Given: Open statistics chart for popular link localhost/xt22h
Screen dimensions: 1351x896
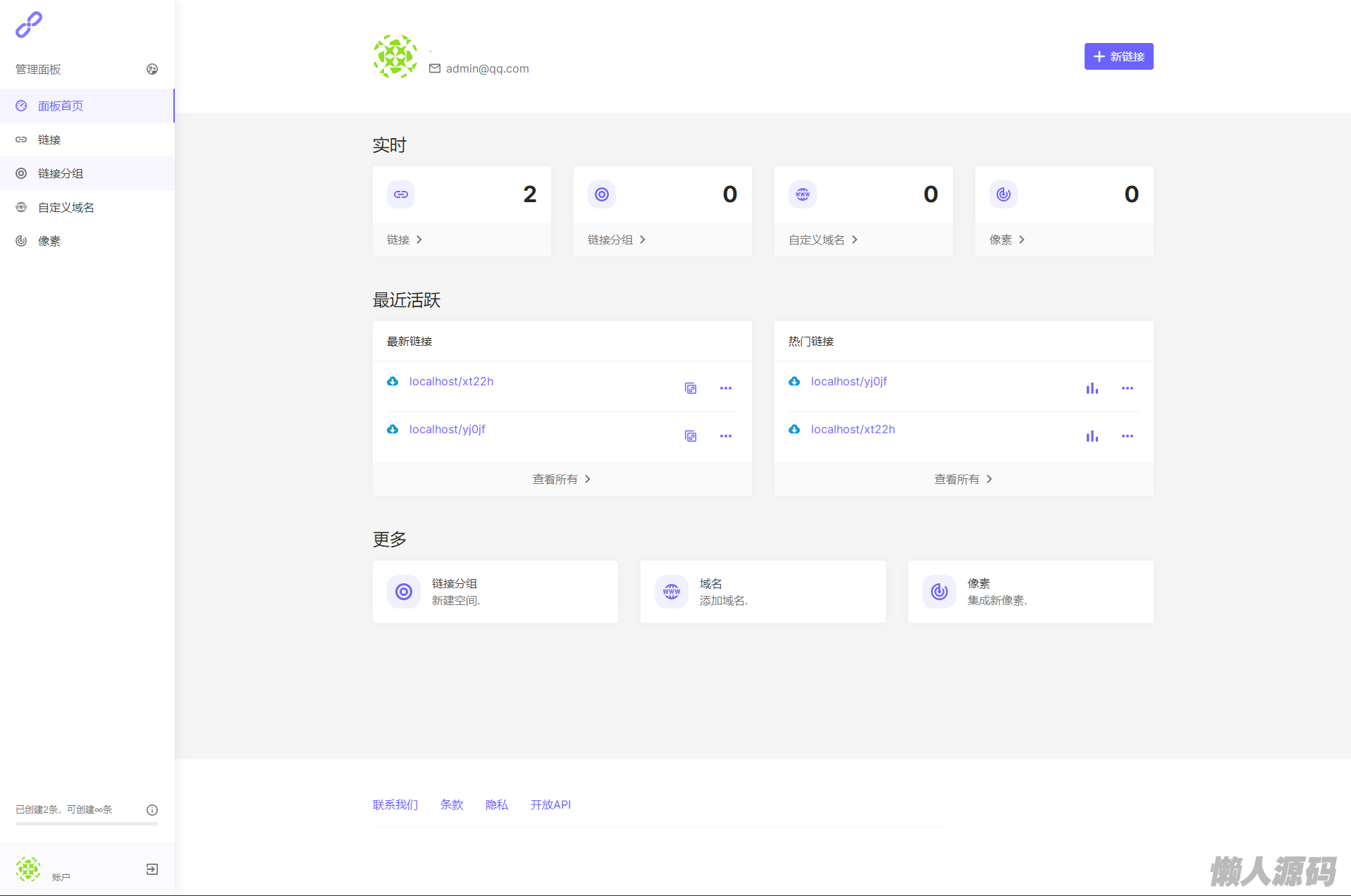Looking at the screenshot, I should click(x=1092, y=436).
